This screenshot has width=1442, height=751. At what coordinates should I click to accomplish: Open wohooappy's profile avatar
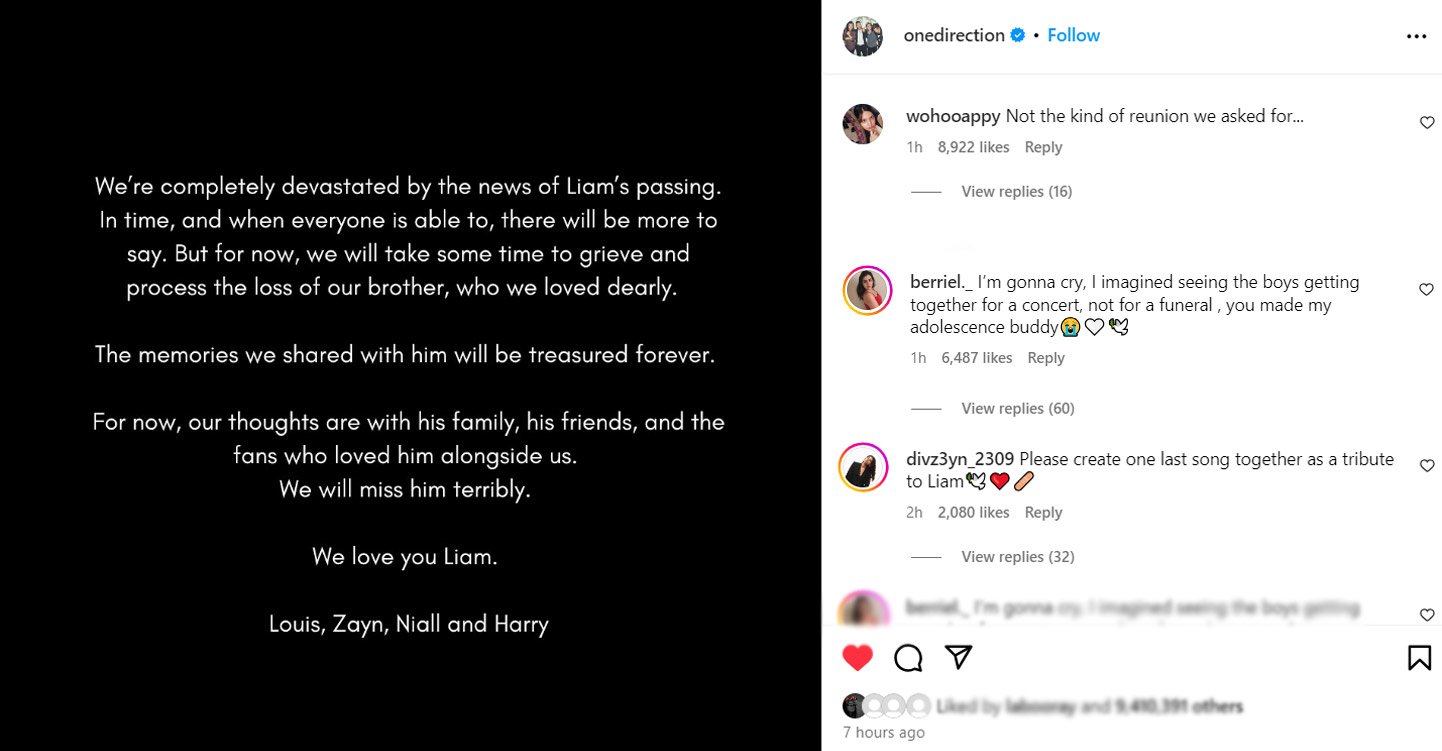point(862,124)
